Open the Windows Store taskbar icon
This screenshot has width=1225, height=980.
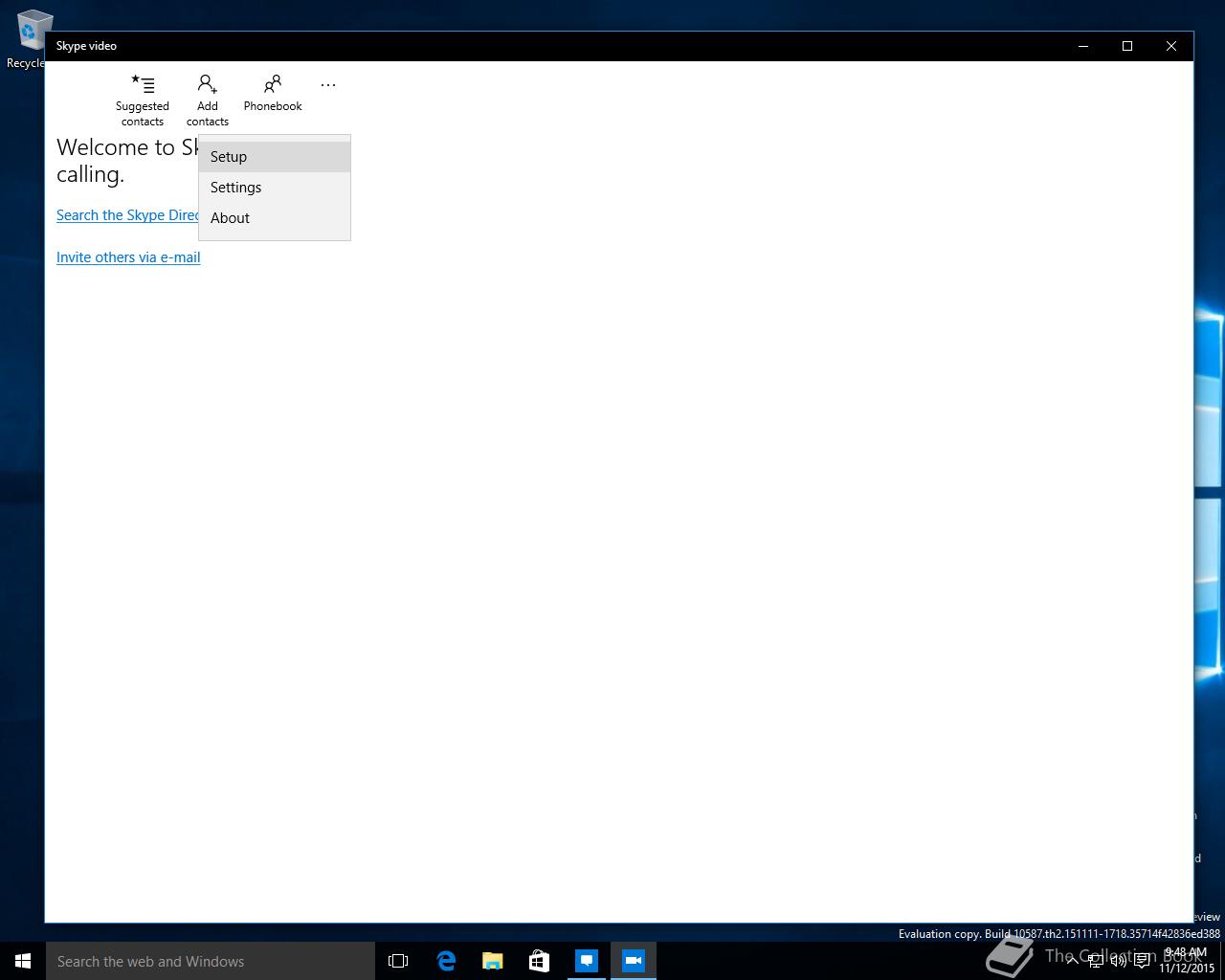click(540, 961)
